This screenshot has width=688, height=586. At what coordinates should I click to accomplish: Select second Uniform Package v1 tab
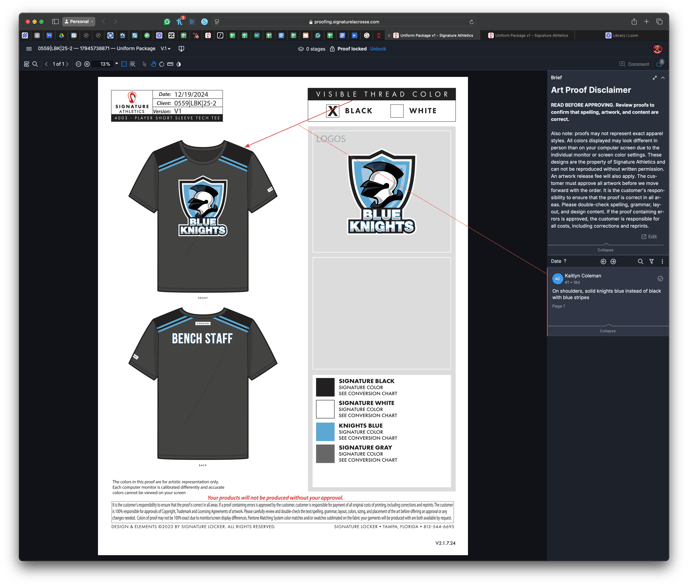coord(528,35)
